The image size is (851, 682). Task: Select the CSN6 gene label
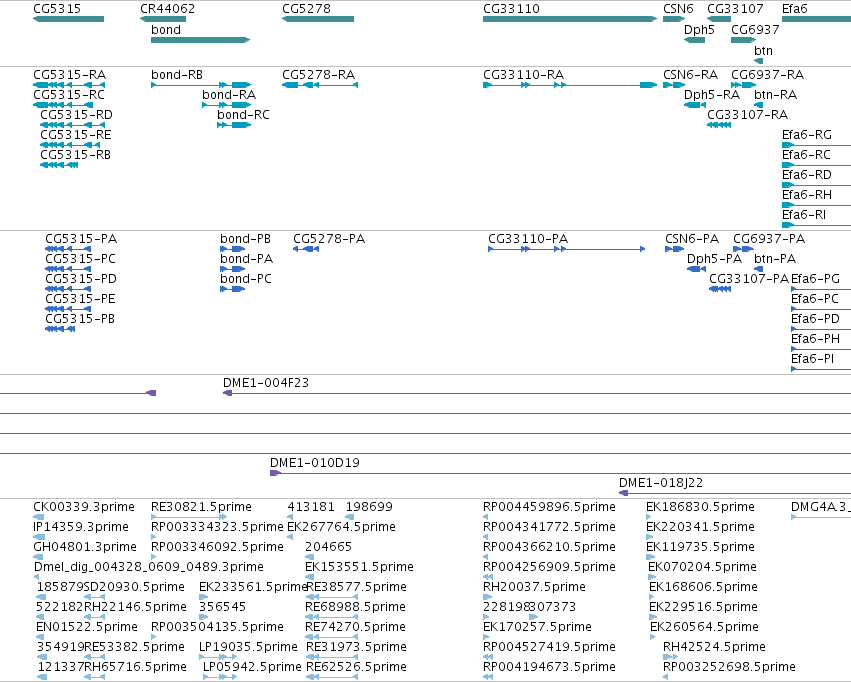pos(678,9)
